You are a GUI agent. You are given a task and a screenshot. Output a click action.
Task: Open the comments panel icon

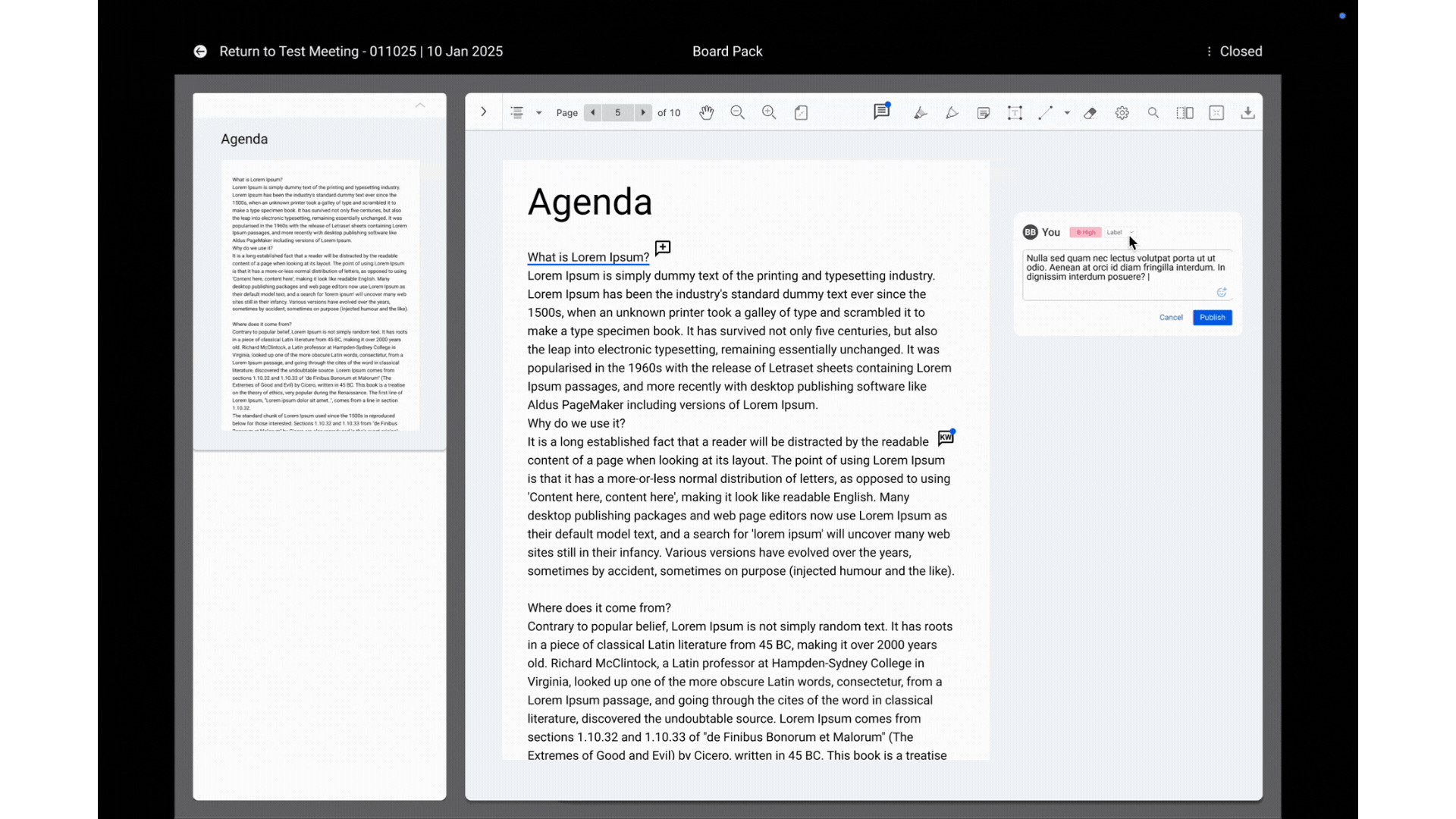pos(881,111)
